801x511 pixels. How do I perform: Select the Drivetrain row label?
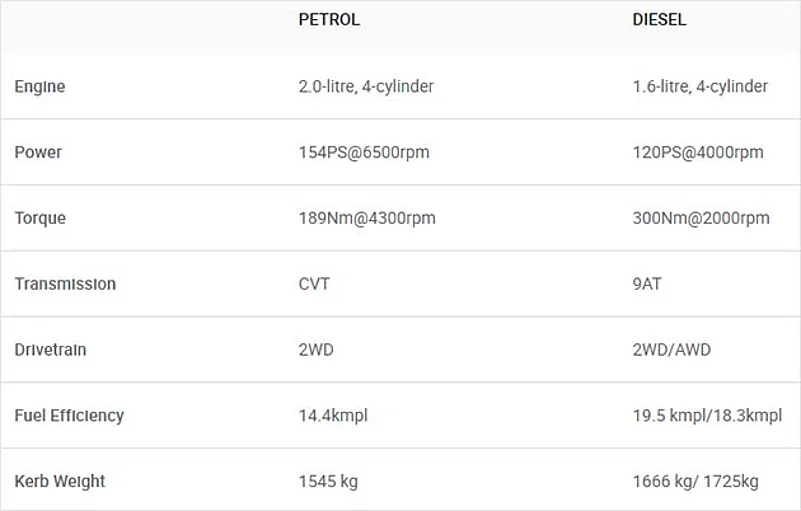point(50,350)
